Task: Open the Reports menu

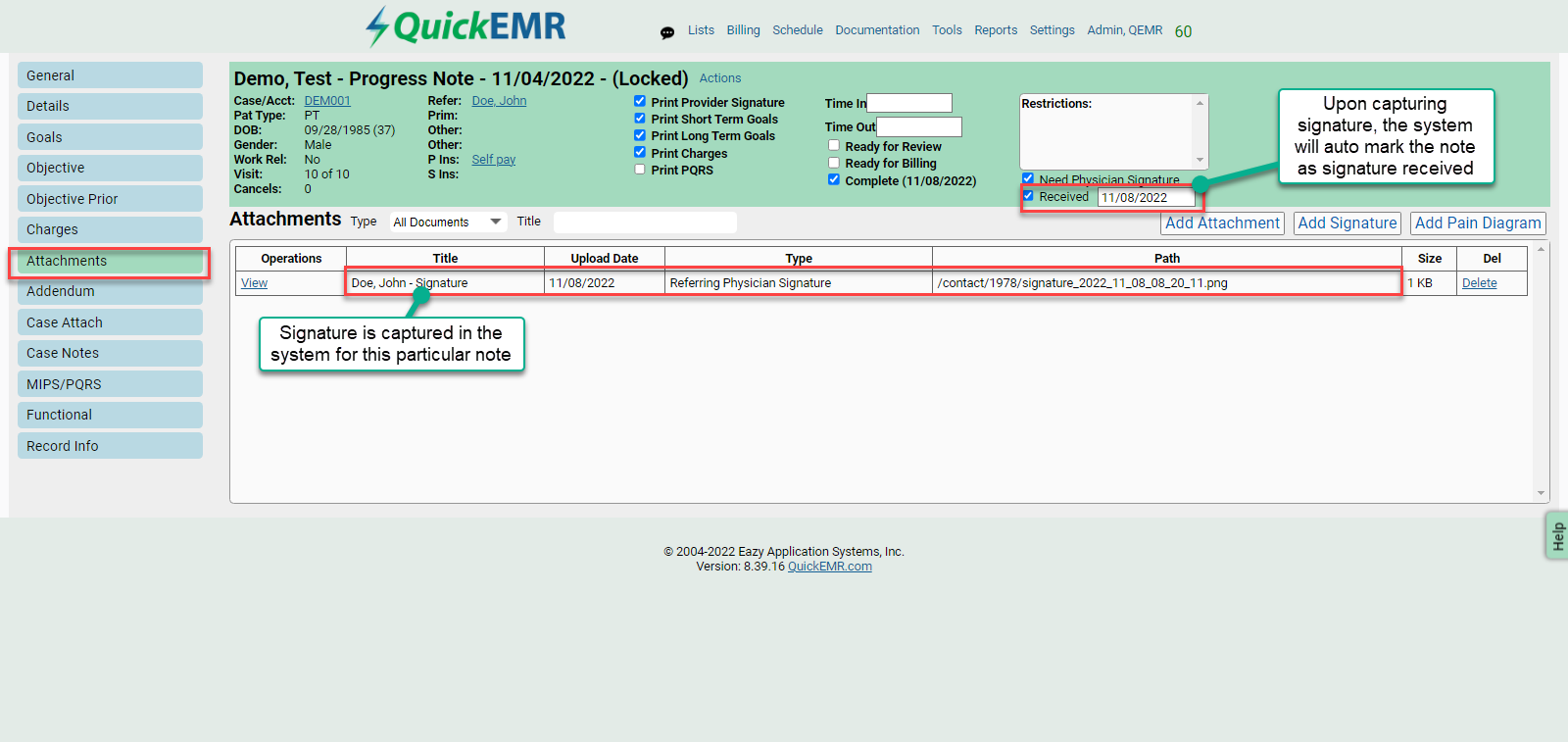Action: [x=996, y=30]
